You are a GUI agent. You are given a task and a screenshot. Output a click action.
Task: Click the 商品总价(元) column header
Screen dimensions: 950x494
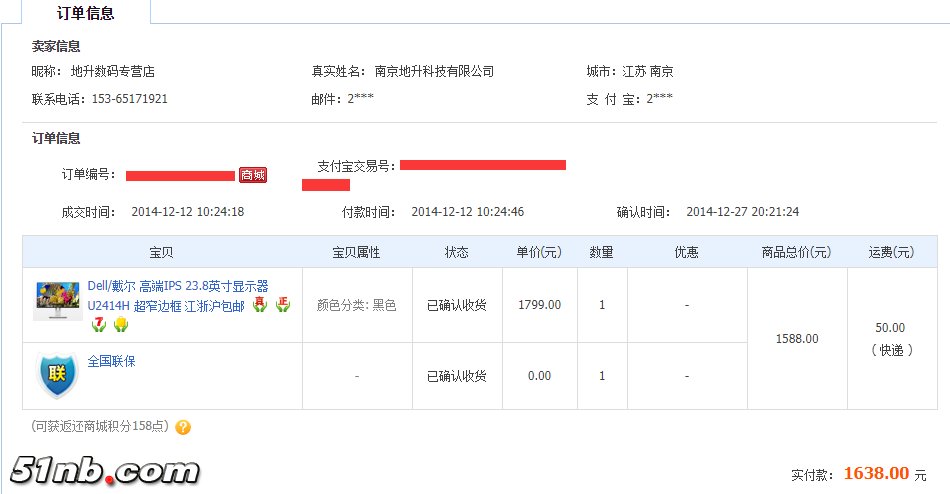point(796,252)
